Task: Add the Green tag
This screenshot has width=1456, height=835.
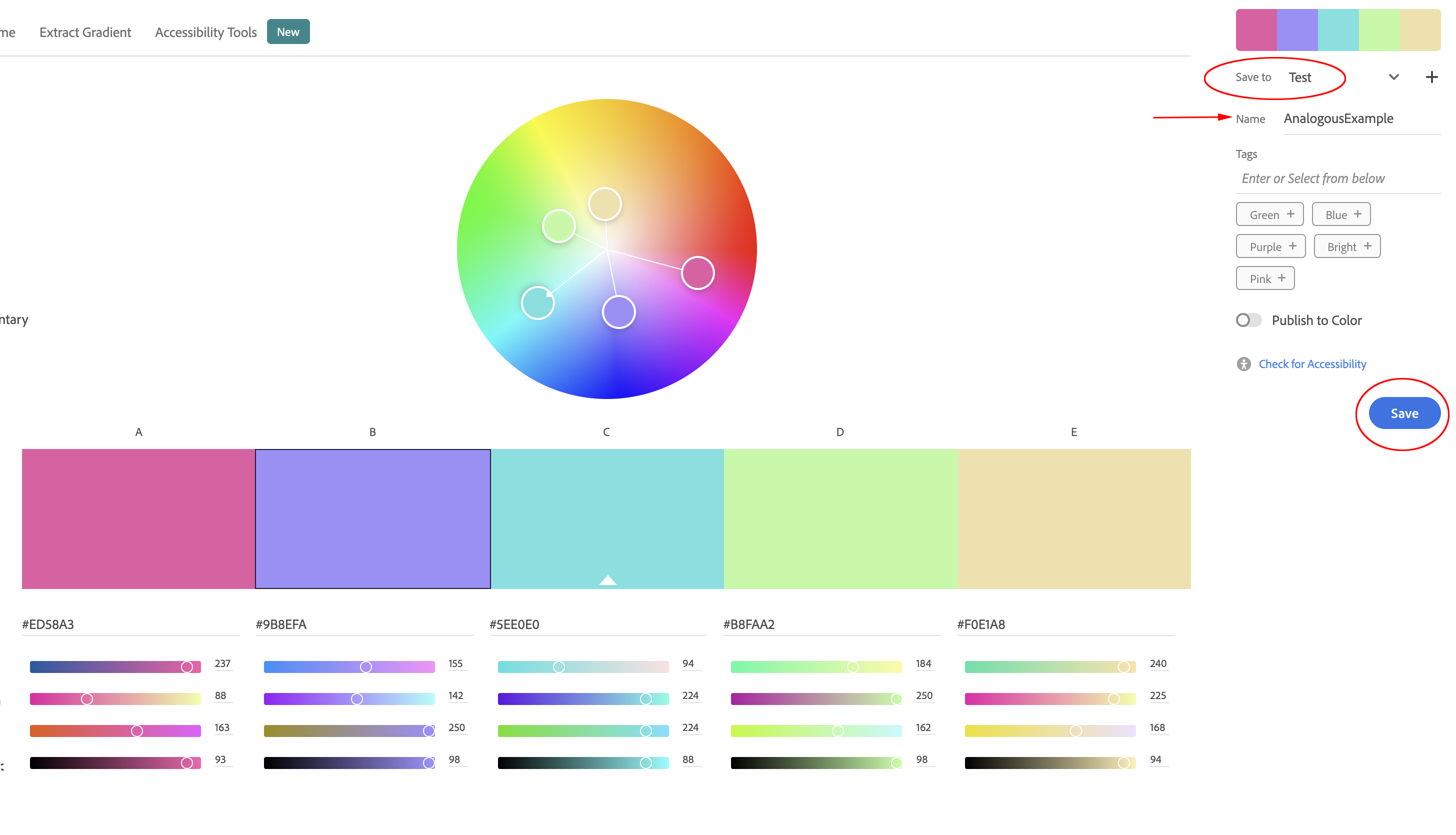Action: click(1269, 214)
